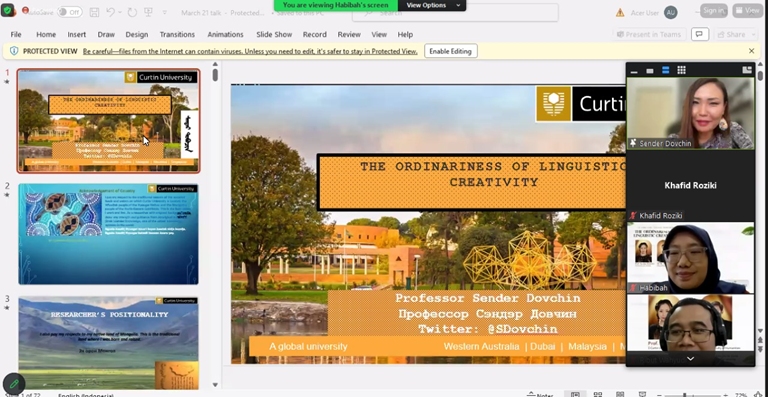Image resolution: width=768 pixels, height=397 pixels.
Task: Select Zoom vertical strip video layout
Action: coord(665,70)
